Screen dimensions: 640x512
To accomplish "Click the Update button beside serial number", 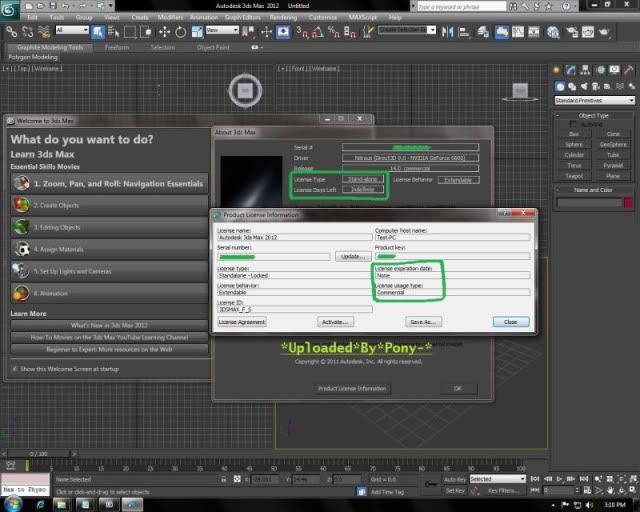I will point(353,256).
